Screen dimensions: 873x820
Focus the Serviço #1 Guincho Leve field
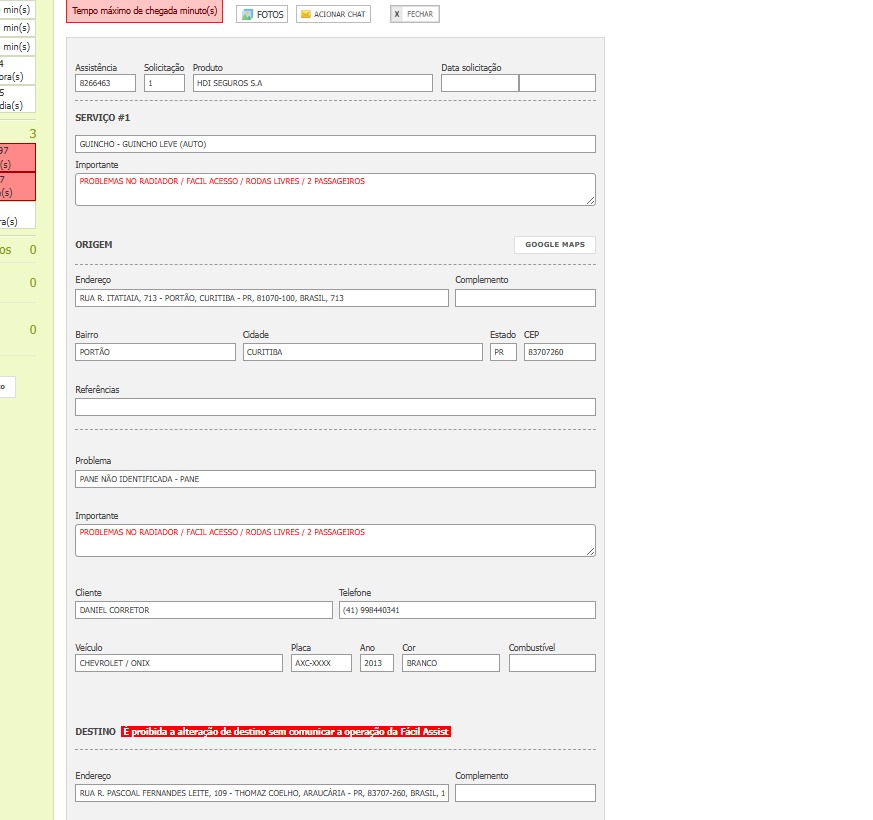click(x=335, y=144)
